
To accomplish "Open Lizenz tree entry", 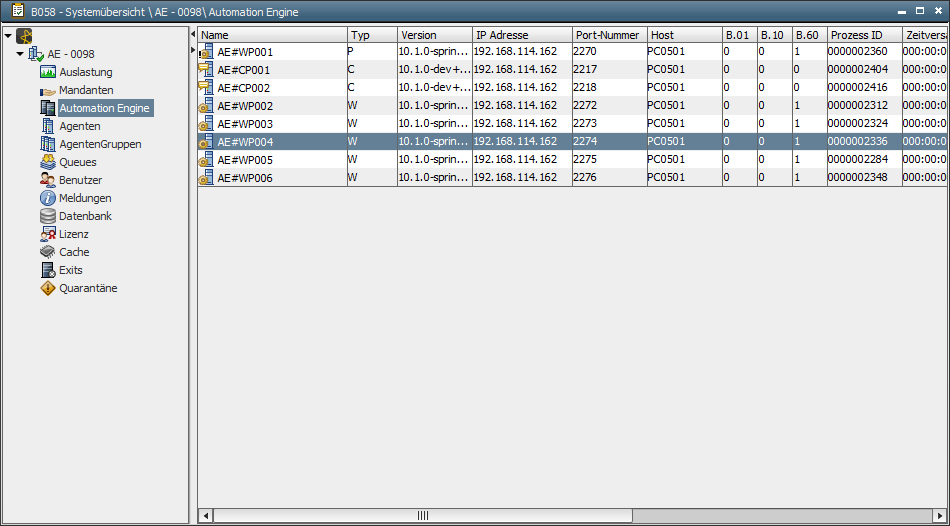I will tap(74, 234).
